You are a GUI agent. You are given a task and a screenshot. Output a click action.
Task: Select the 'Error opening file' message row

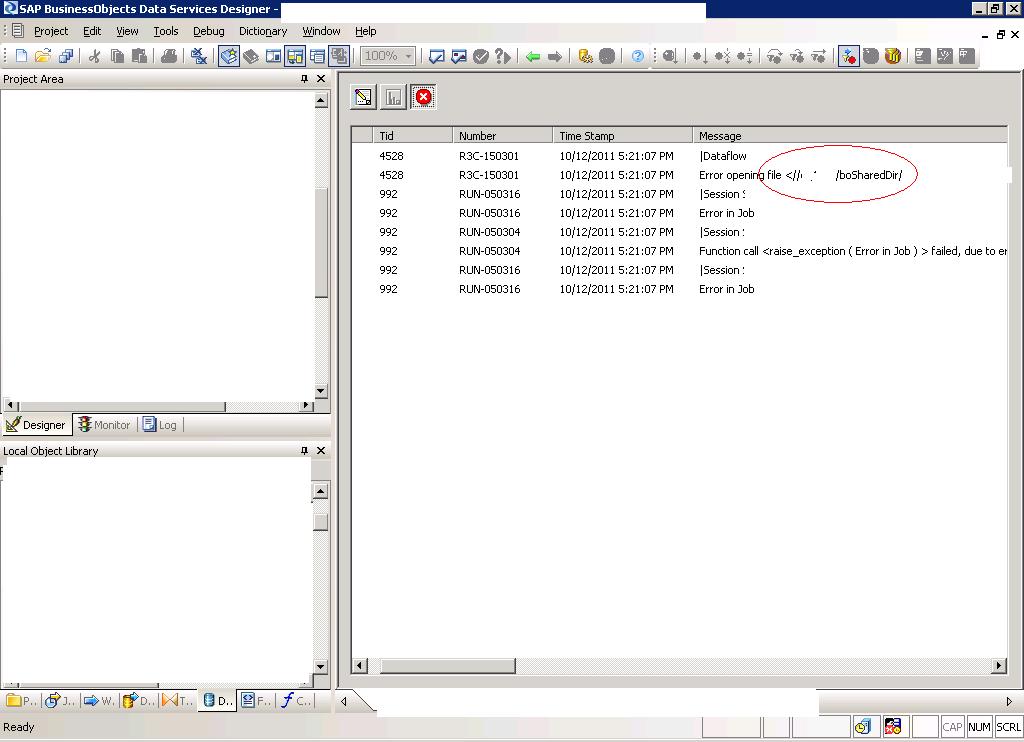(679, 175)
